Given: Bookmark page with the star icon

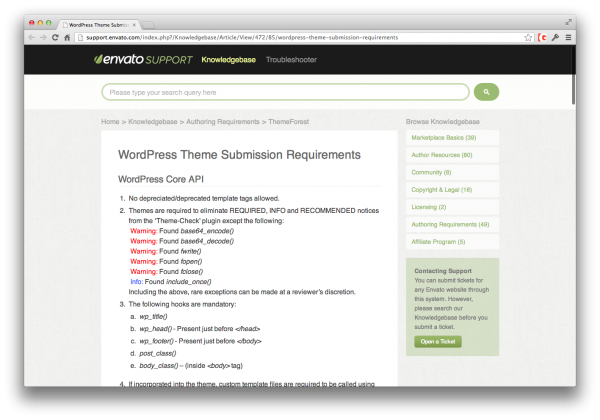Looking at the screenshot, I should pyautogui.click(x=528, y=37).
